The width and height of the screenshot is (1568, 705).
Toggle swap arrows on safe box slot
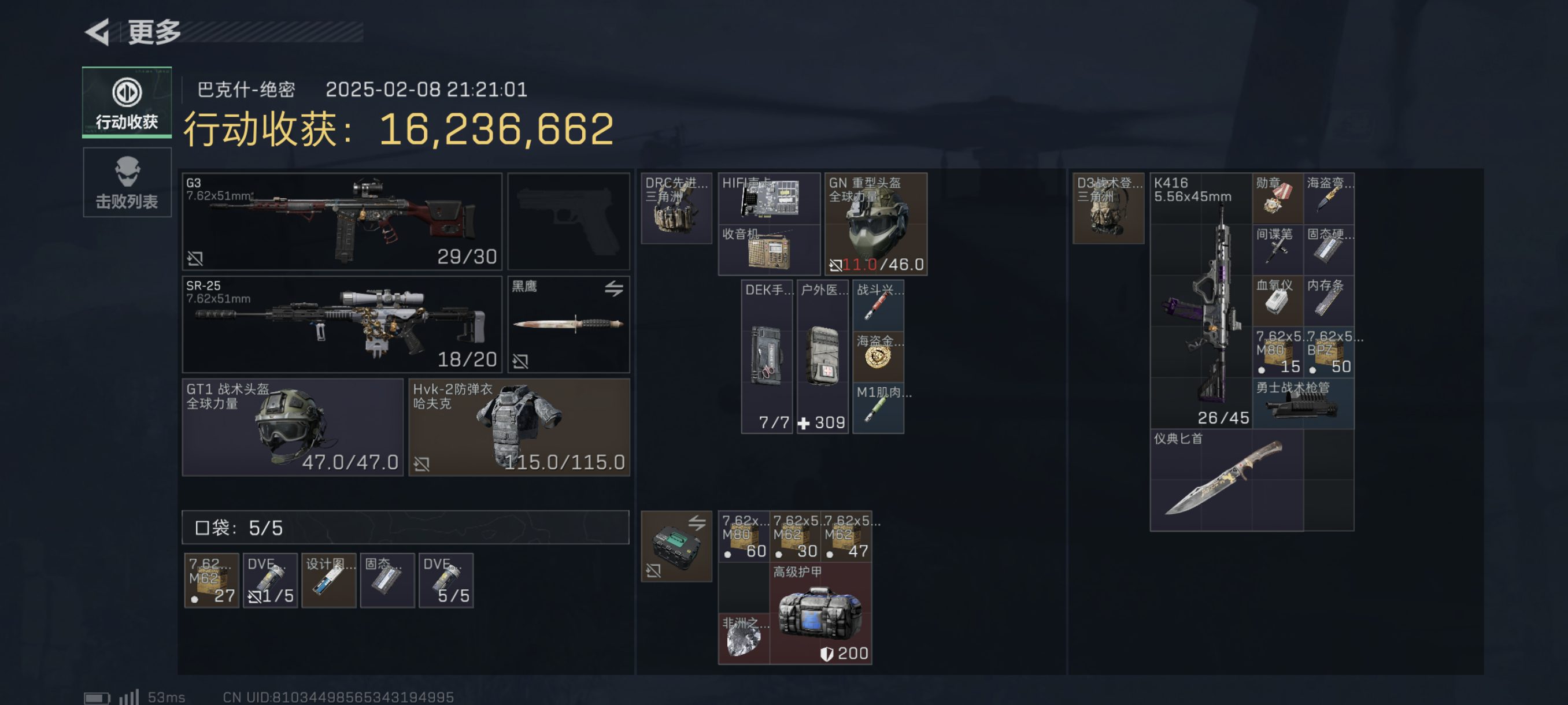click(697, 522)
